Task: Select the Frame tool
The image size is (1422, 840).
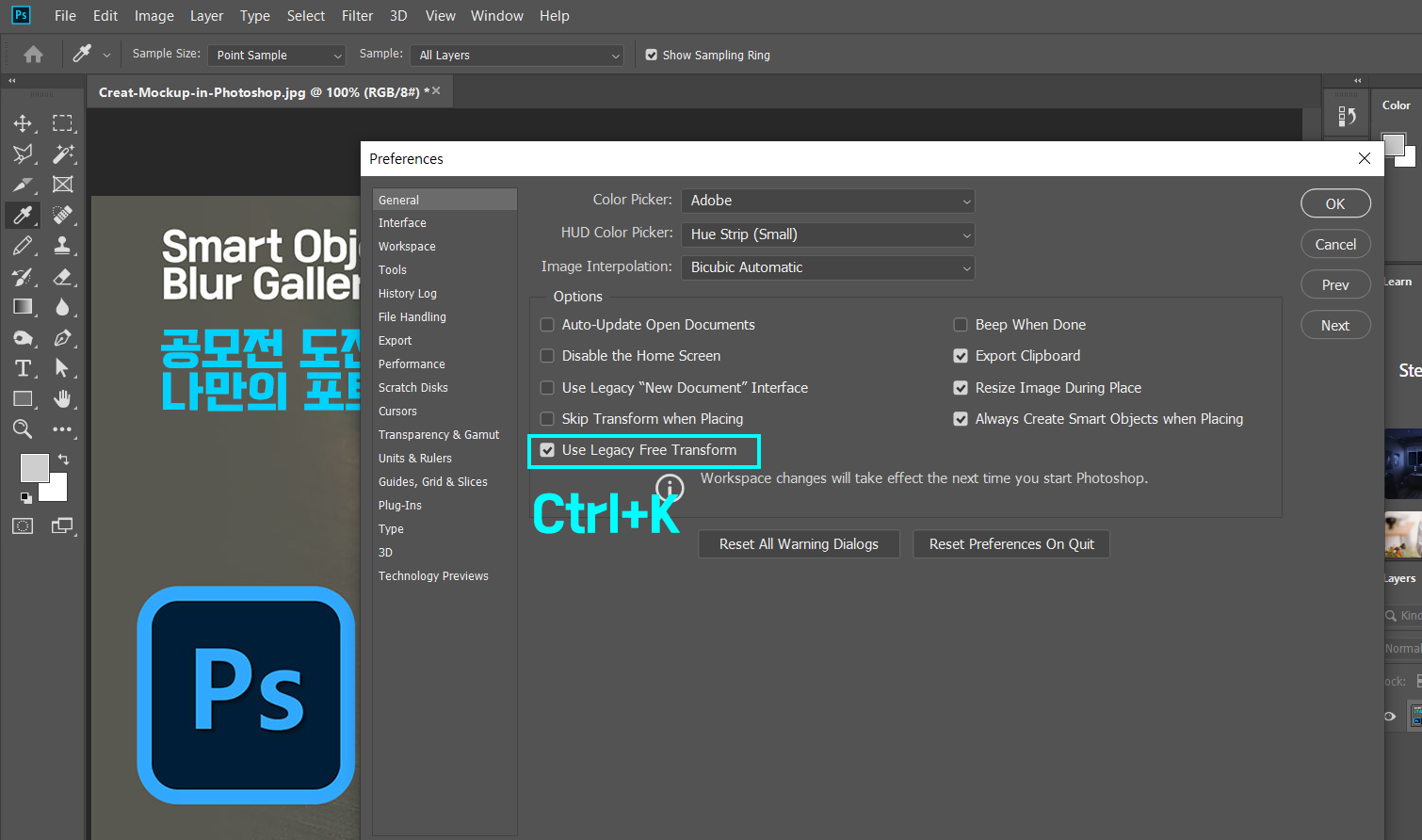Action: (x=62, y=185)
